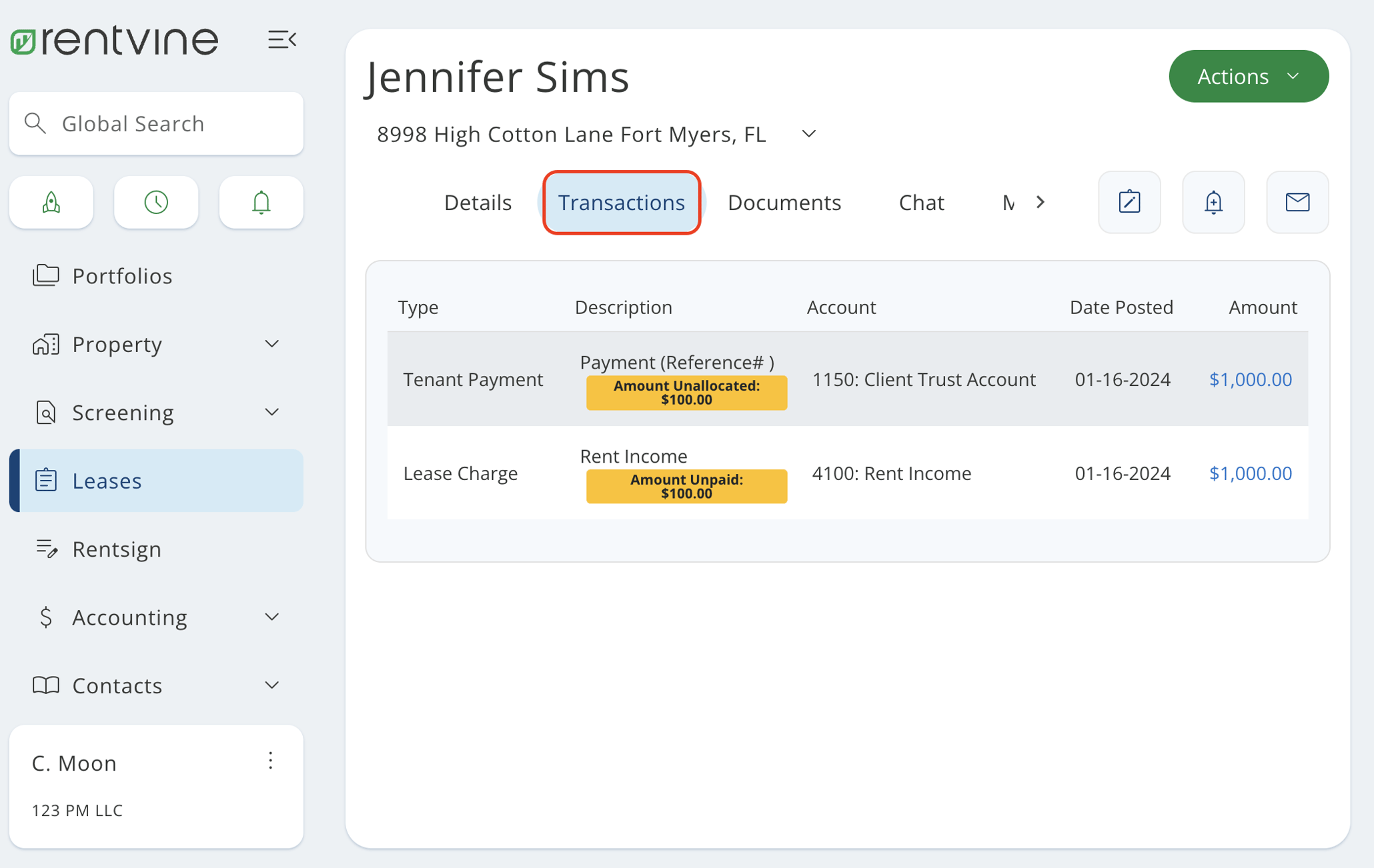Open the Actions dropdown button
Viewport: 1374px width, 868px height.
tap(1248, 76)
